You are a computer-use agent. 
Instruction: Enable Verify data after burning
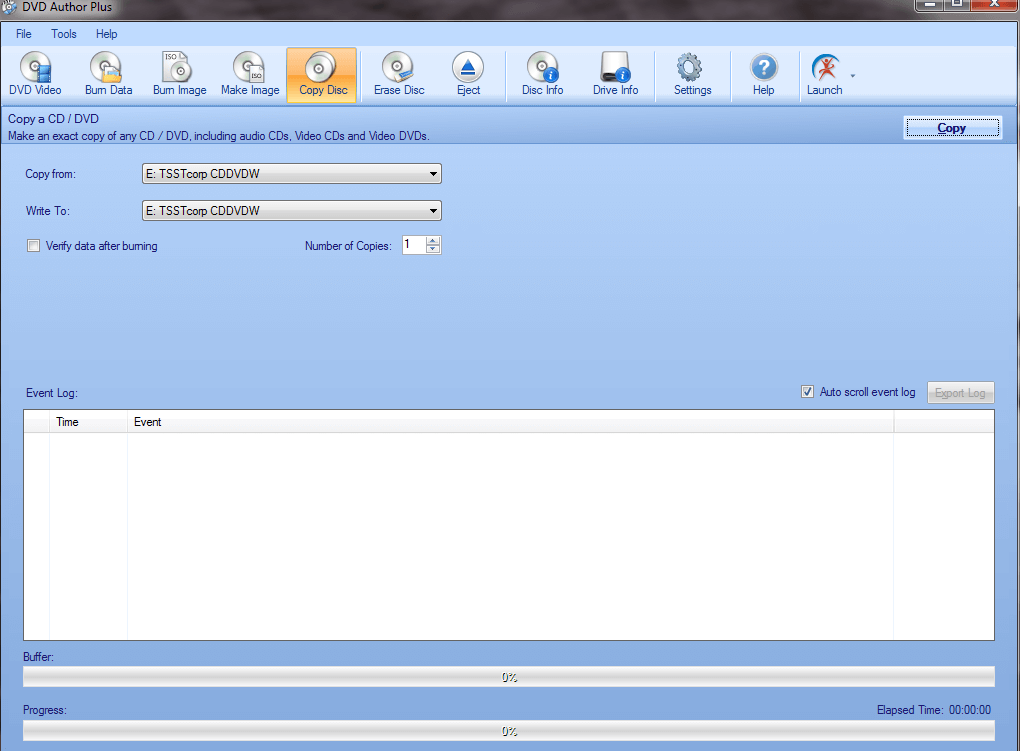33,246
